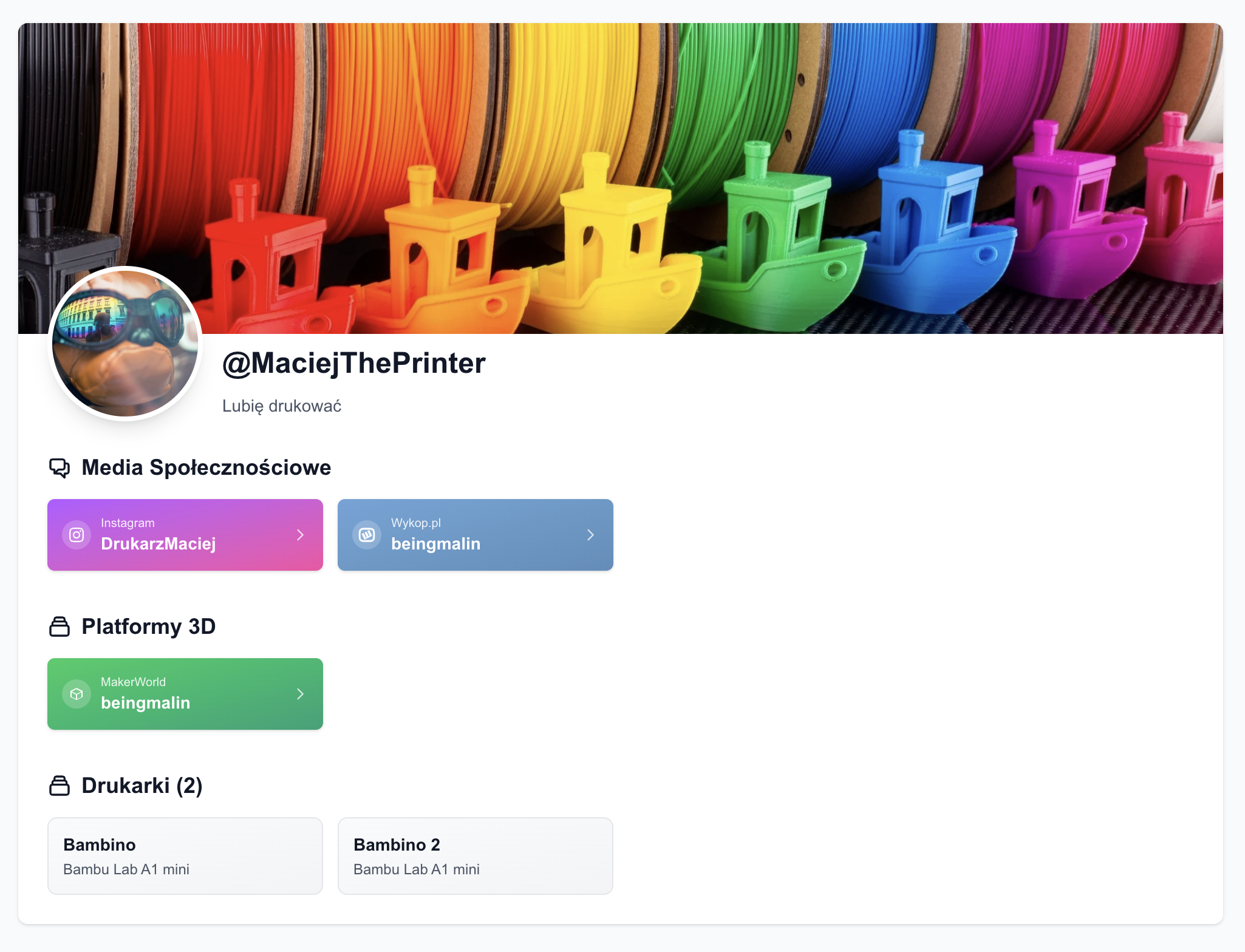Screen dimensions: 1245x952
Task: Visit the beingmalin MakerWorld profile
Action: (x=146, y=702)
